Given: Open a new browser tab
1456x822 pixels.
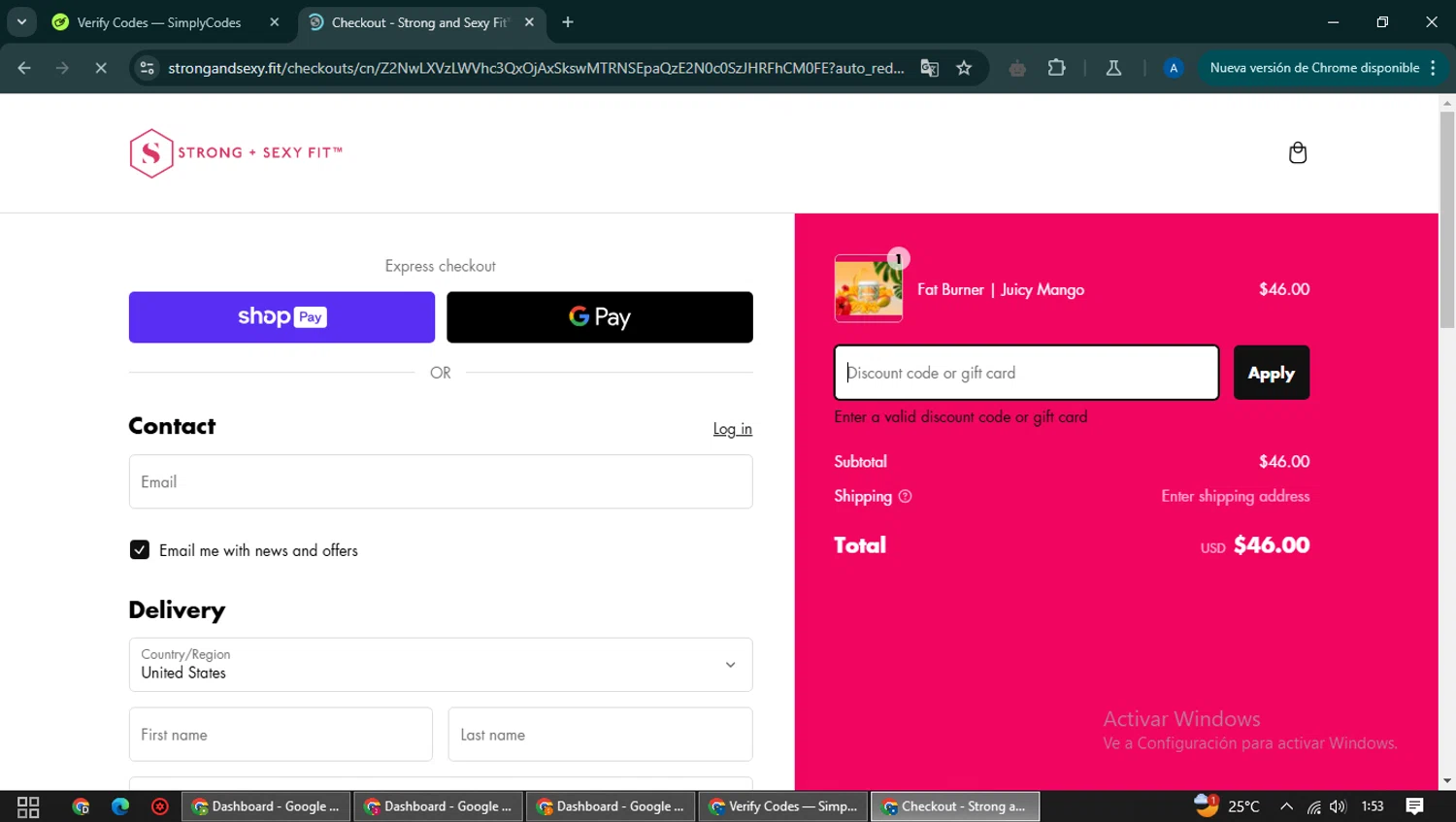Looking at the screenshot, I should [x=568, y=22].
